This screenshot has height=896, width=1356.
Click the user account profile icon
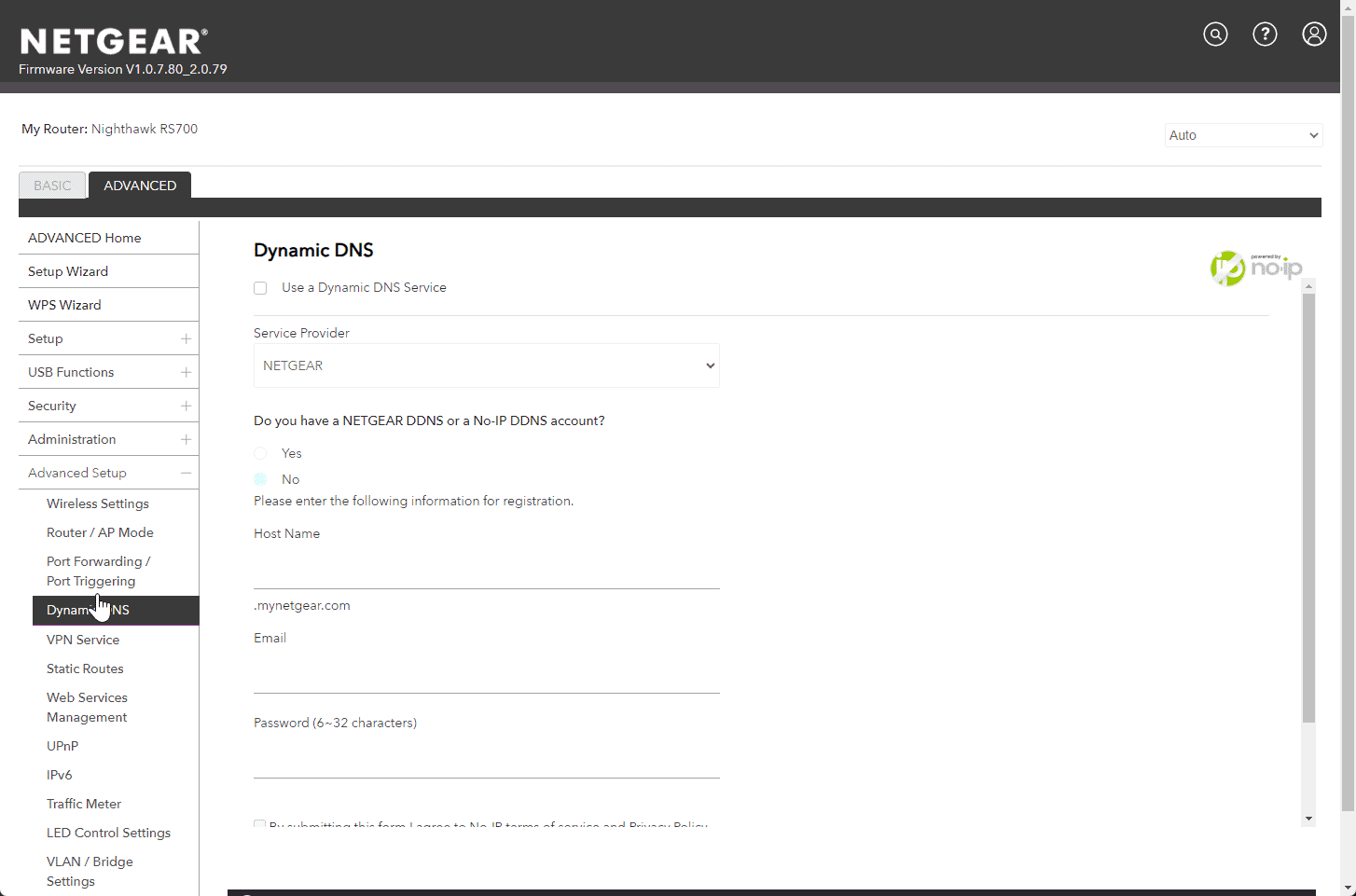1314,34
